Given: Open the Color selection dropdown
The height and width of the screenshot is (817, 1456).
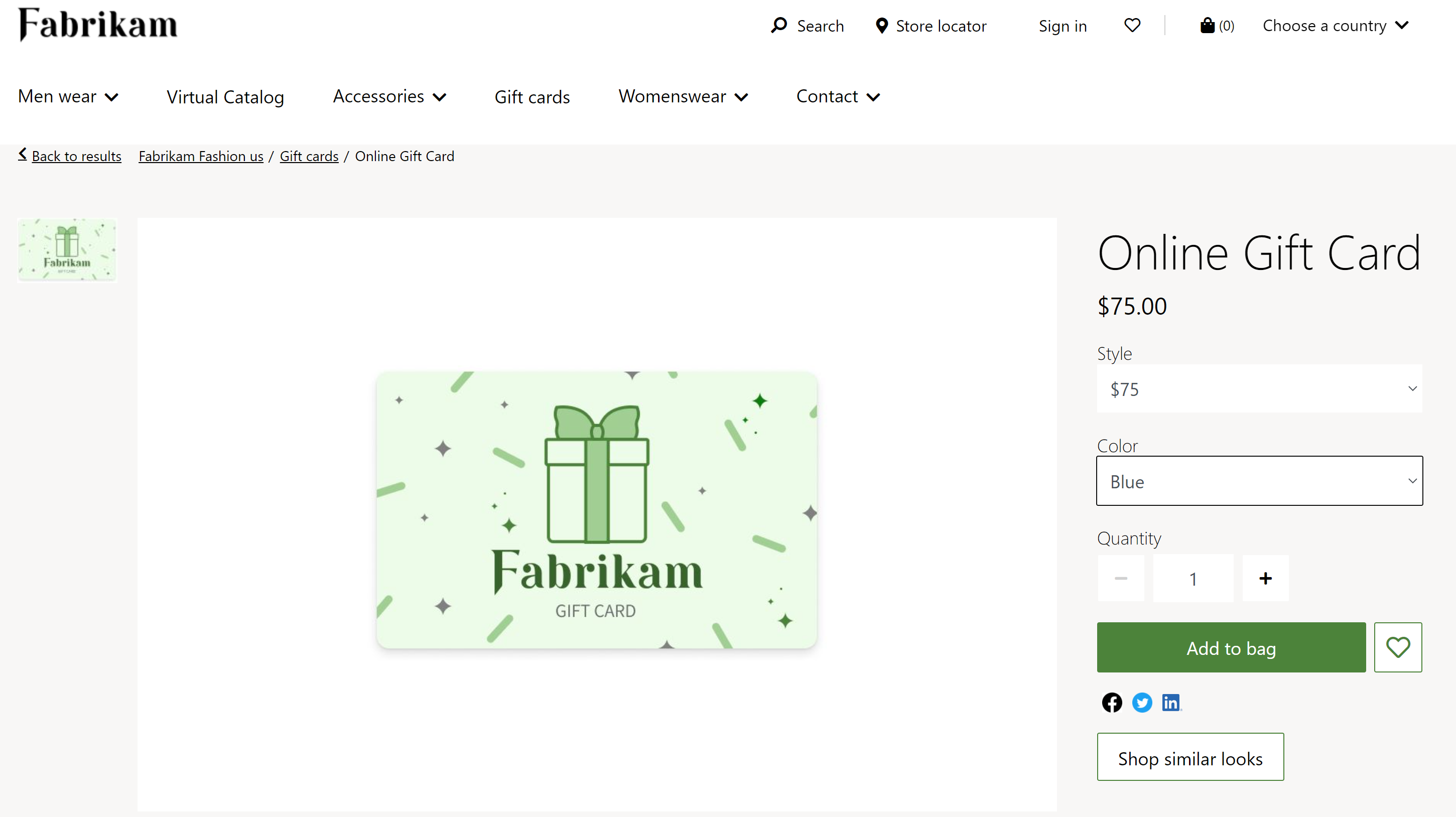Looking at the screenshot, I should point(1260,481).
